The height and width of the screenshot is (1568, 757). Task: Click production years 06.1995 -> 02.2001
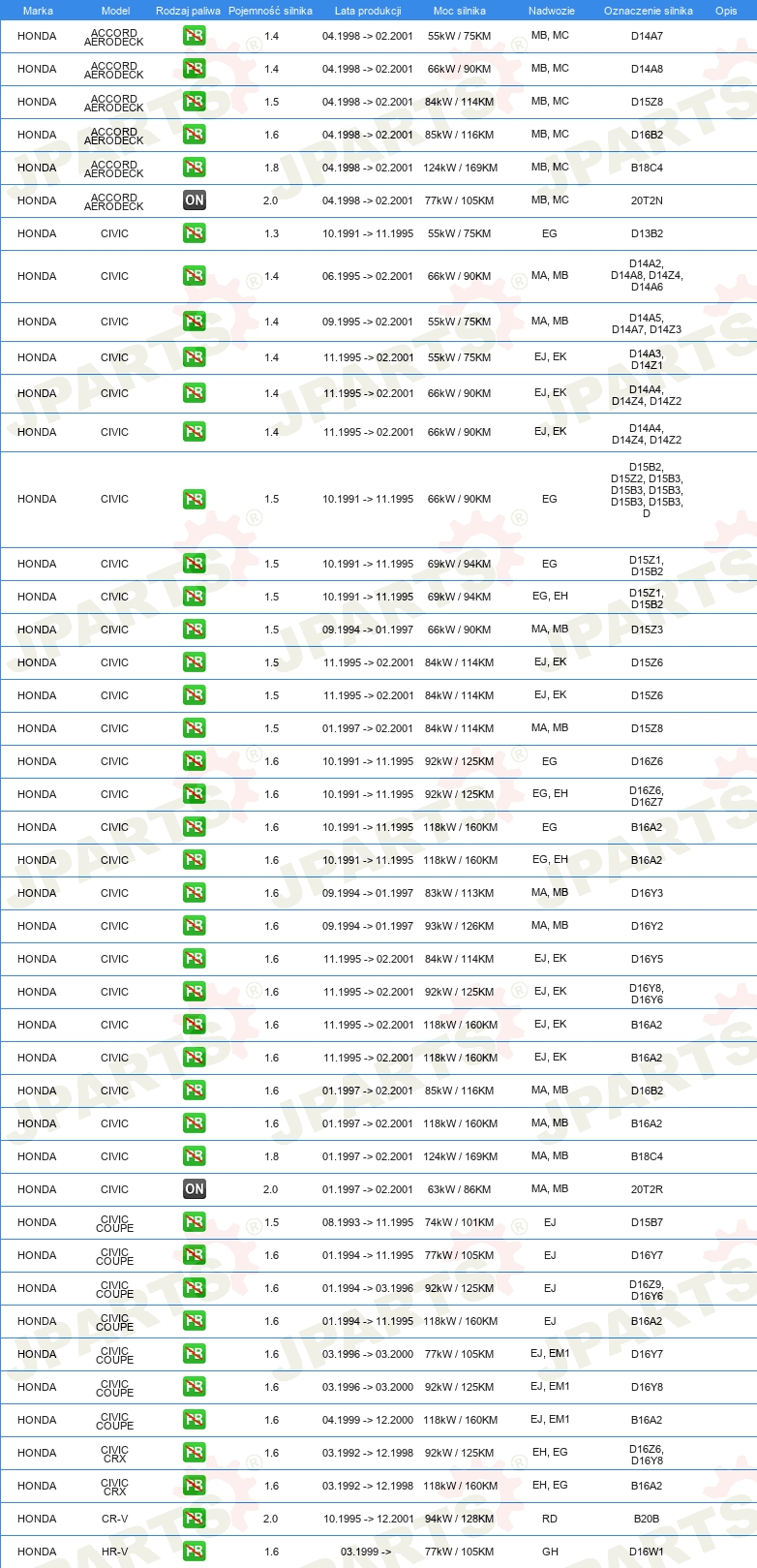[x=368, y=276]
